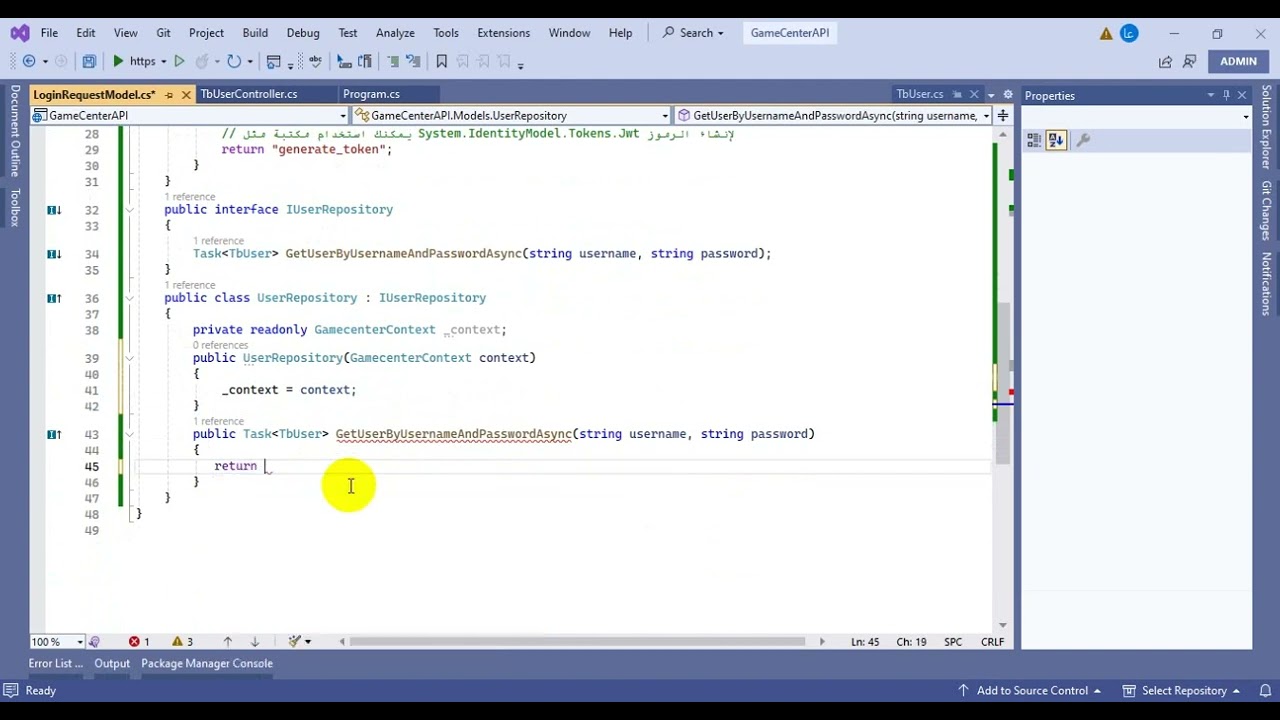Click Select Repository in status bar

pos(1179,690)
